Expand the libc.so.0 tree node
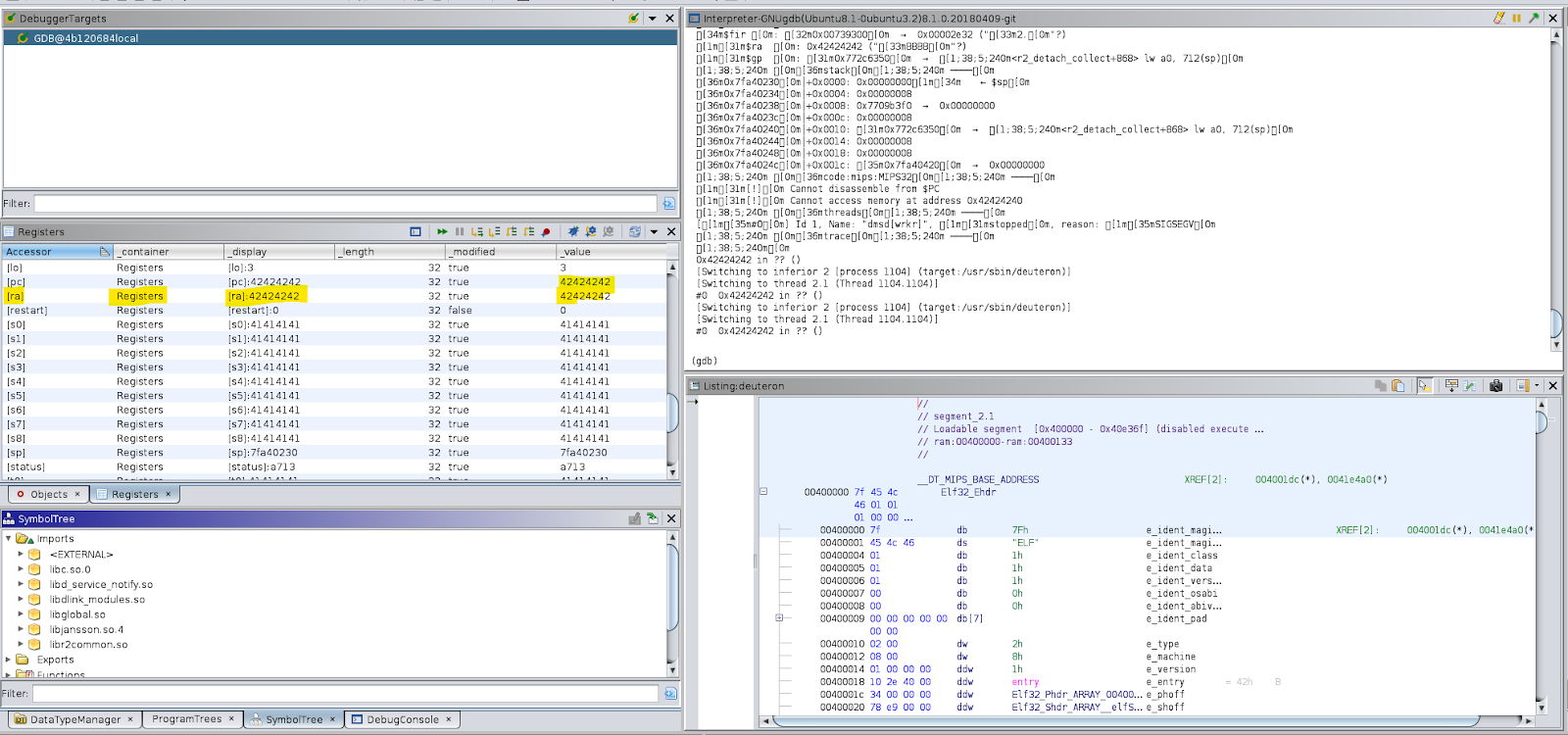Screen dimensions: 1568x735 (21, 569)
